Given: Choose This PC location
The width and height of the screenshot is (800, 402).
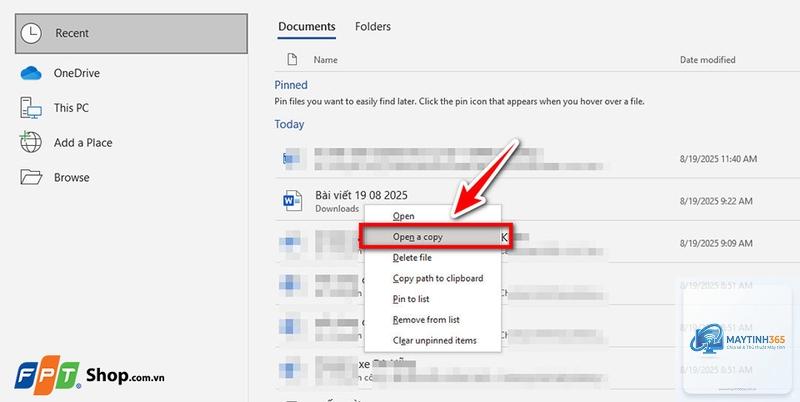Looking at the screenshot, I should tap(71, 108).
